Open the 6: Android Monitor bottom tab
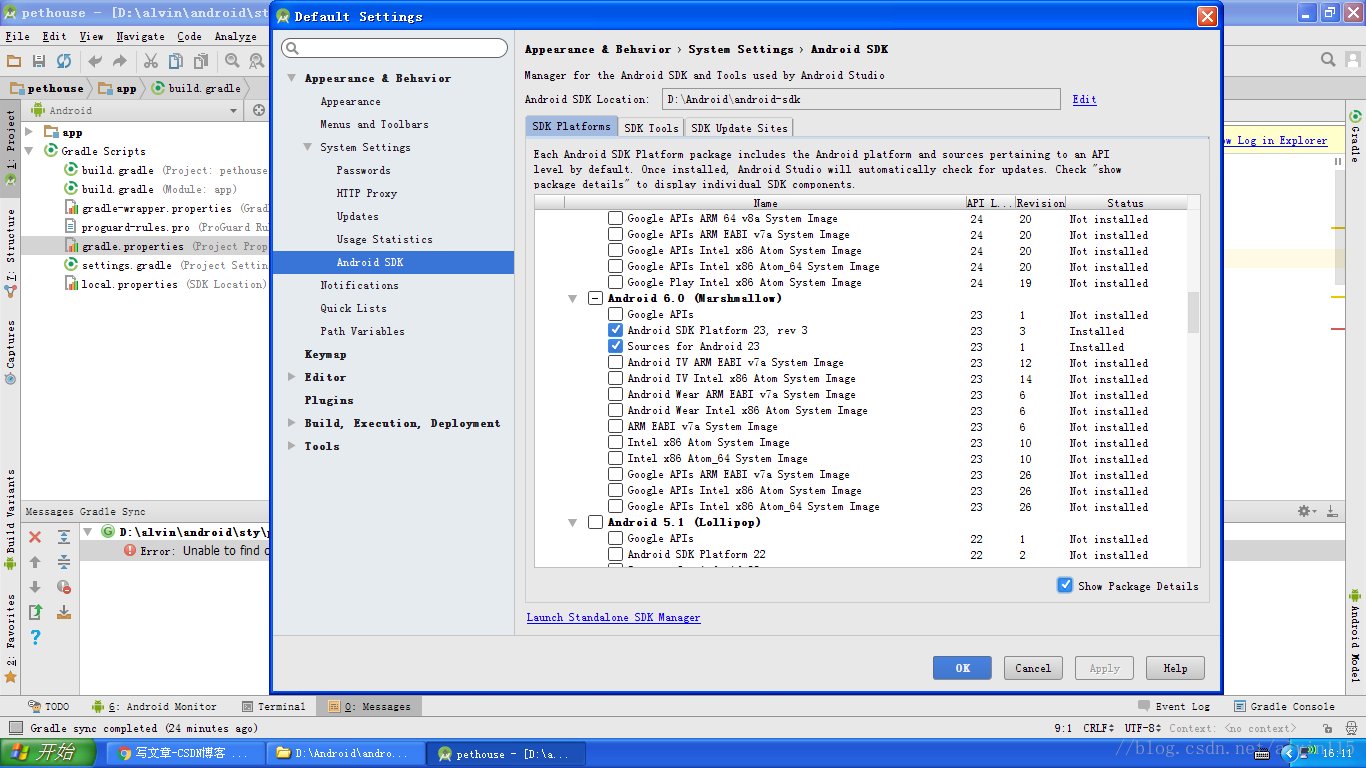The width and height of the screenshot is (1366, 768). [153, 706]
